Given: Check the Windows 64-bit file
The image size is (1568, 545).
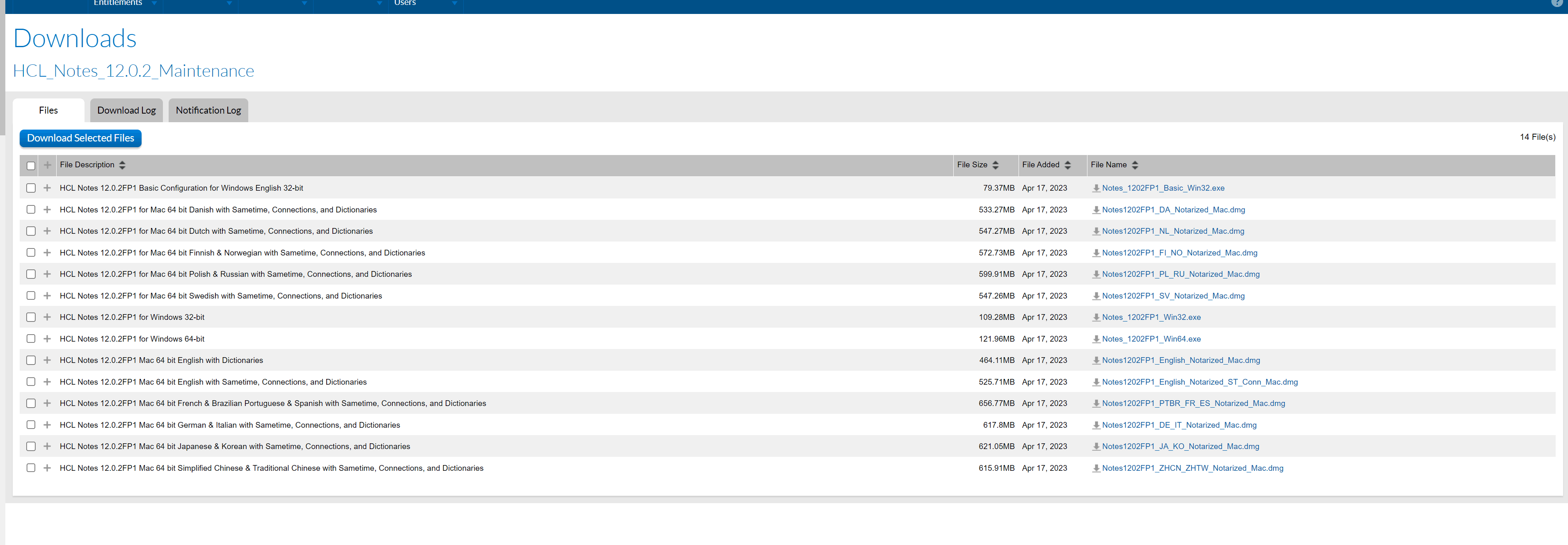Looking at the screenshot, I should pyautogui.click(x=31, y=339).
